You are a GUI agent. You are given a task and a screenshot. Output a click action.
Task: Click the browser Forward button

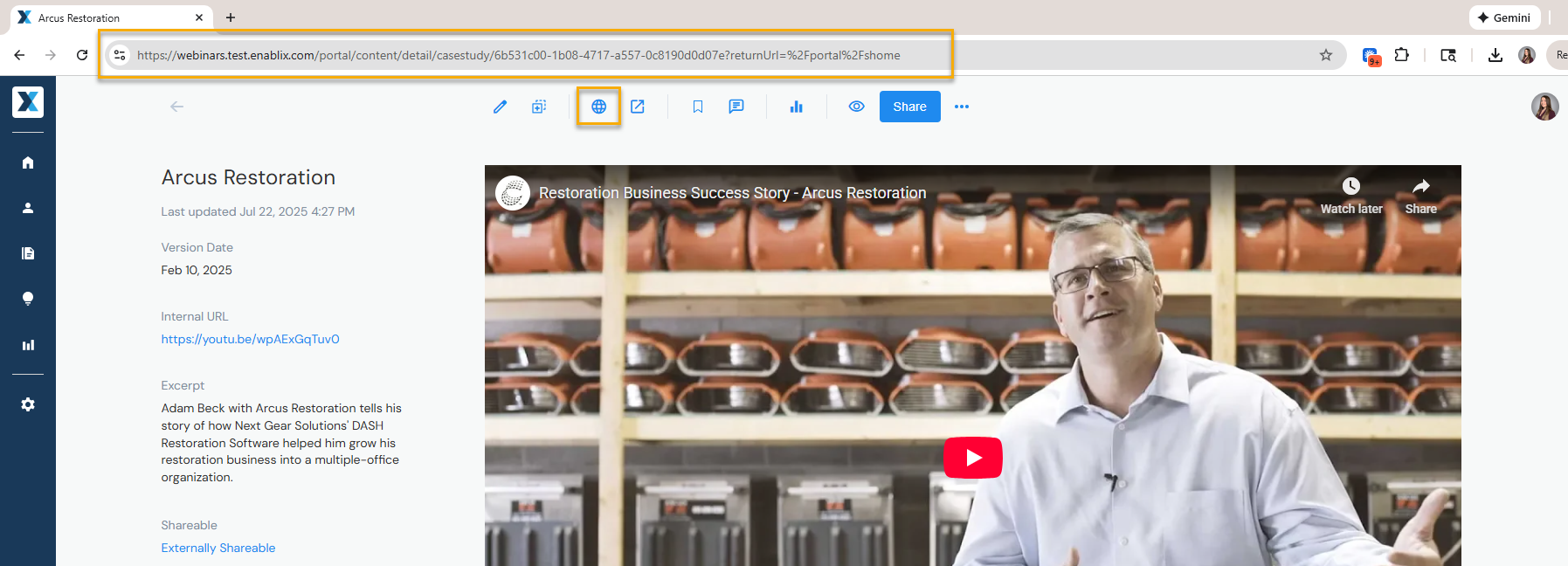[x=51, y=55]
